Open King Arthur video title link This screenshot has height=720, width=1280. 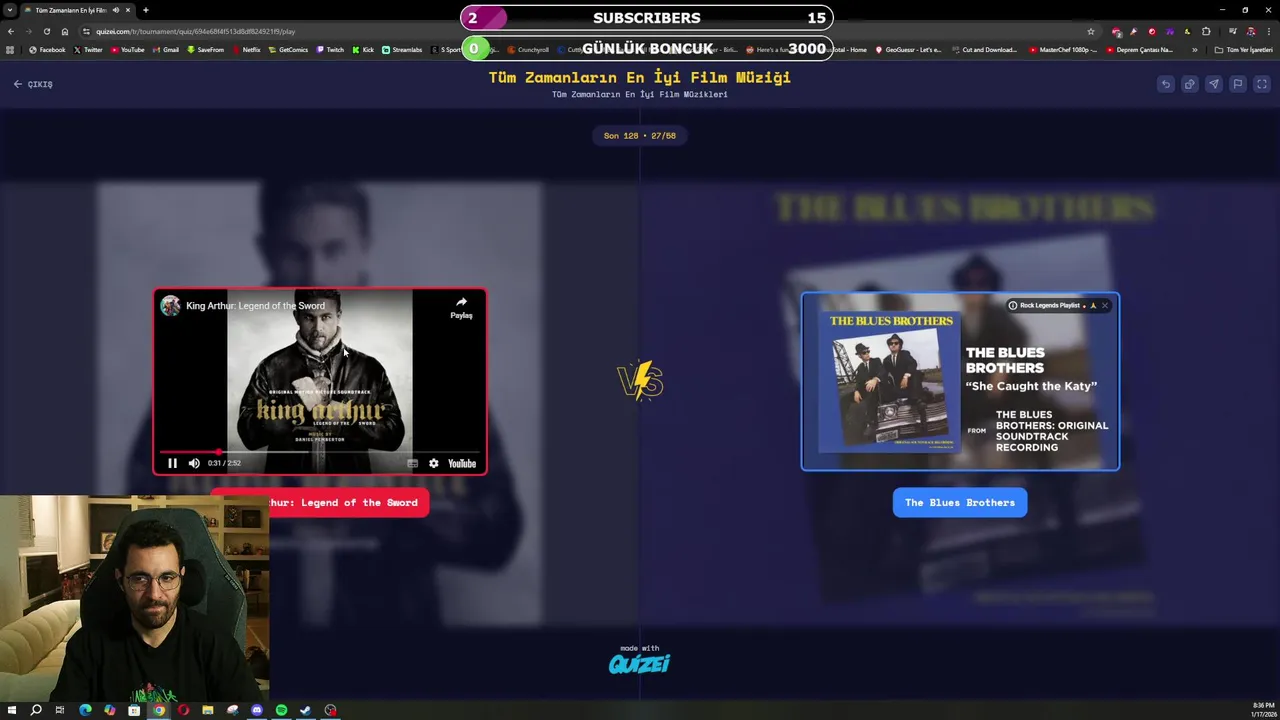(x=255, y=306)
